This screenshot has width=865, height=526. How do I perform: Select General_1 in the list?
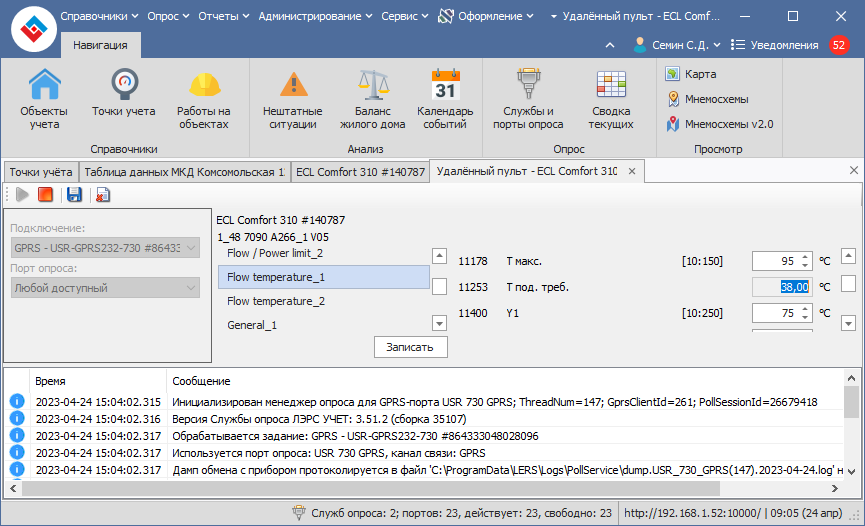pyautogui.click(x=323, y=325)
